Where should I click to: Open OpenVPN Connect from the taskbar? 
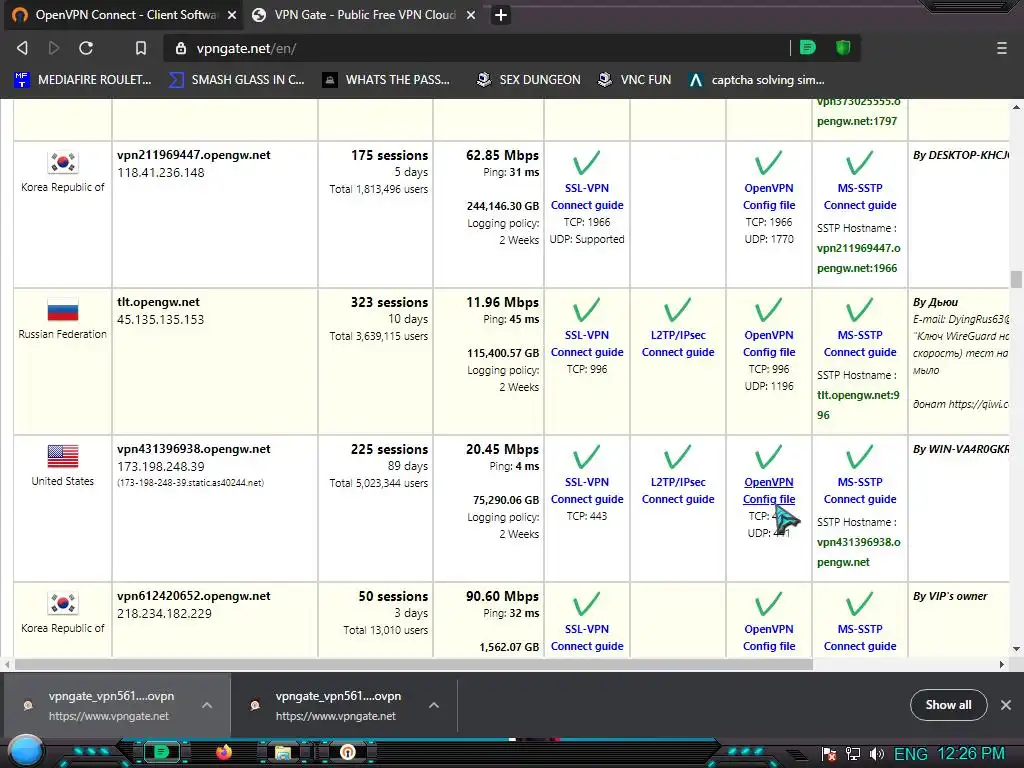[347, 752]
